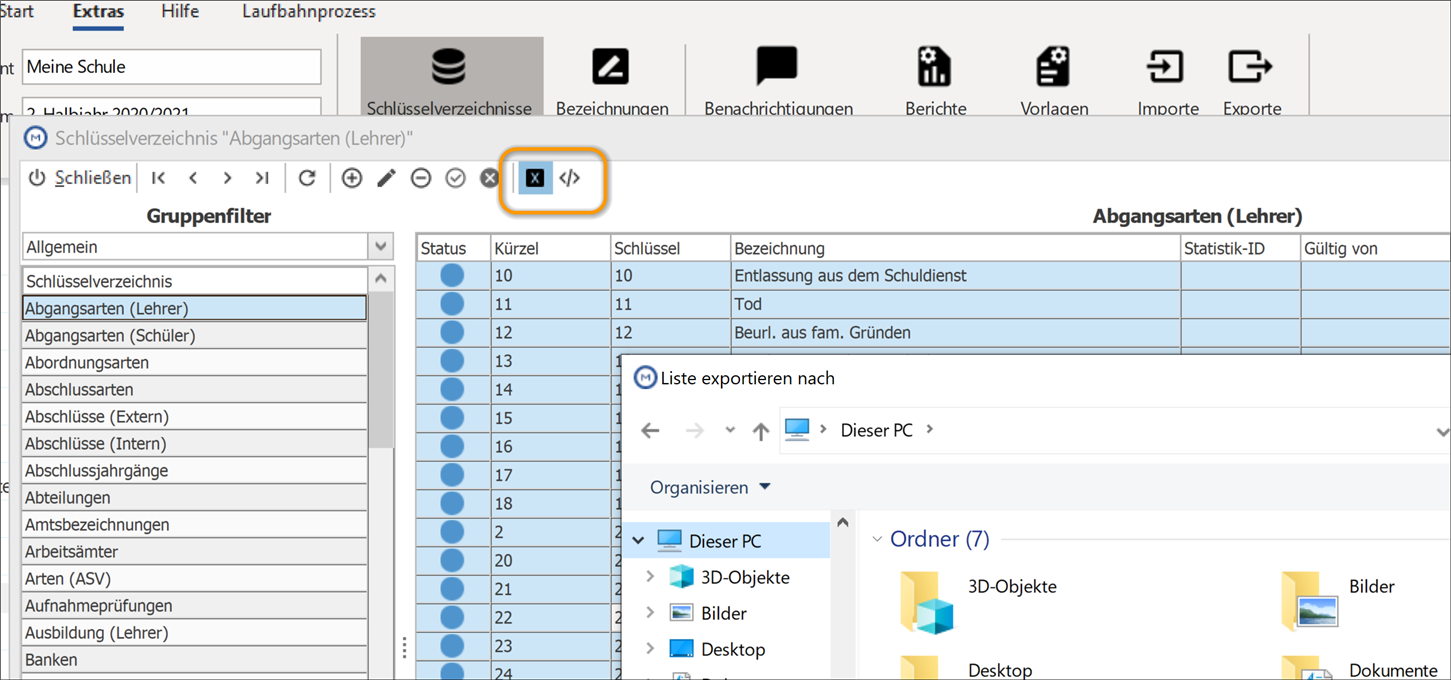Click the edit pencil icon

(386, 178)
